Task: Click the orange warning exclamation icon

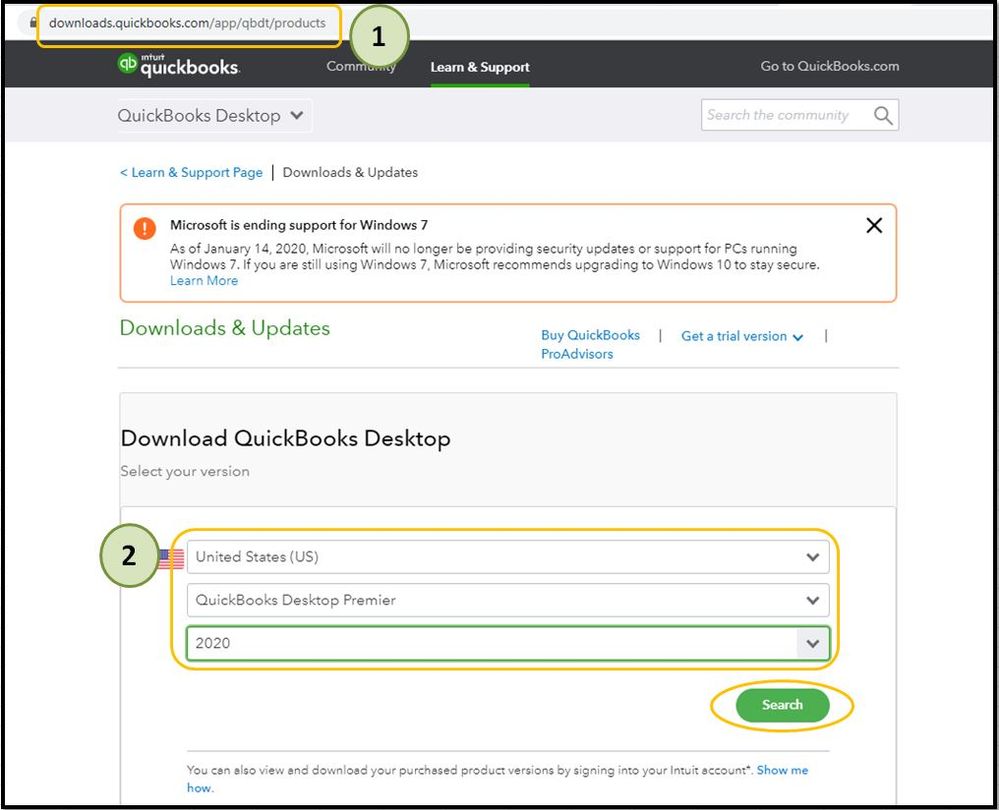Action: click(x=145, y=228)
